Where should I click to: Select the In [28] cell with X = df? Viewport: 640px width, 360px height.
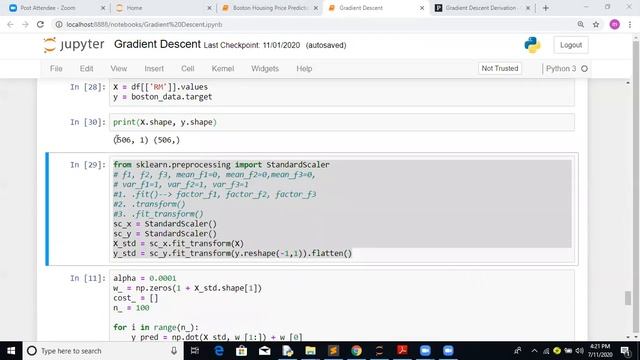pyautogui.click(x=342, y=92)
